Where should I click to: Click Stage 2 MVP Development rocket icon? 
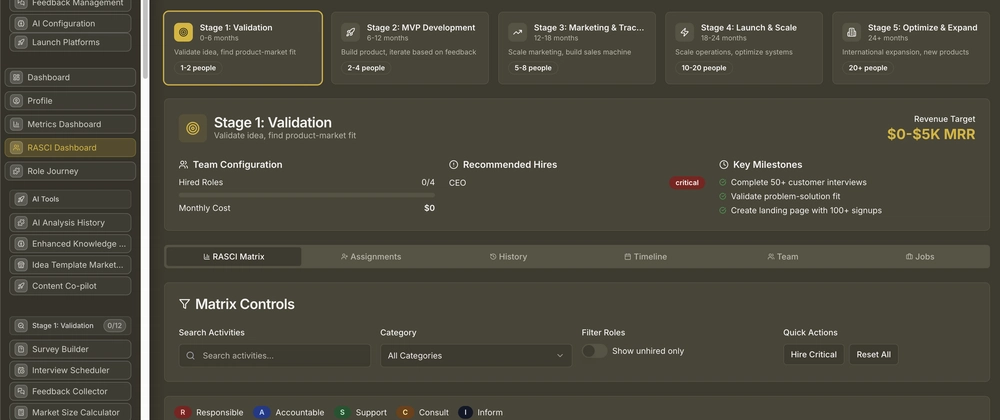point(351,33)
